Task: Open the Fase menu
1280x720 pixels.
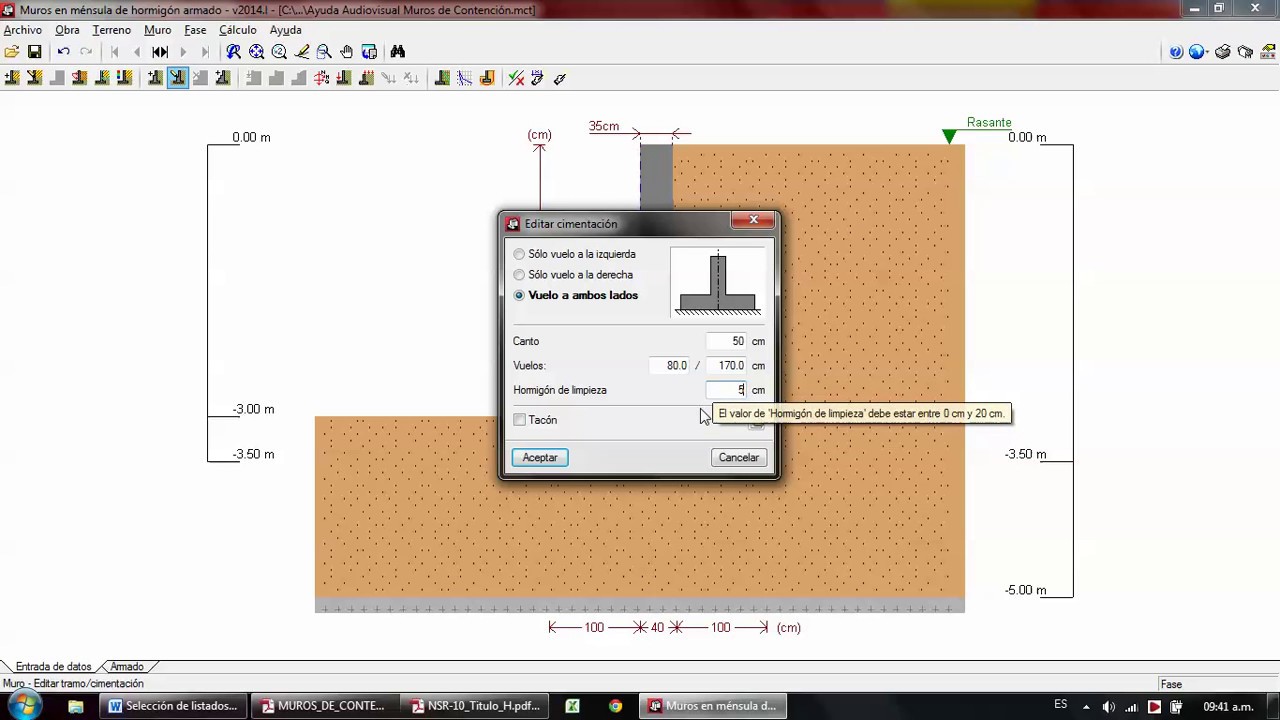Action: (x=195, y=30)
